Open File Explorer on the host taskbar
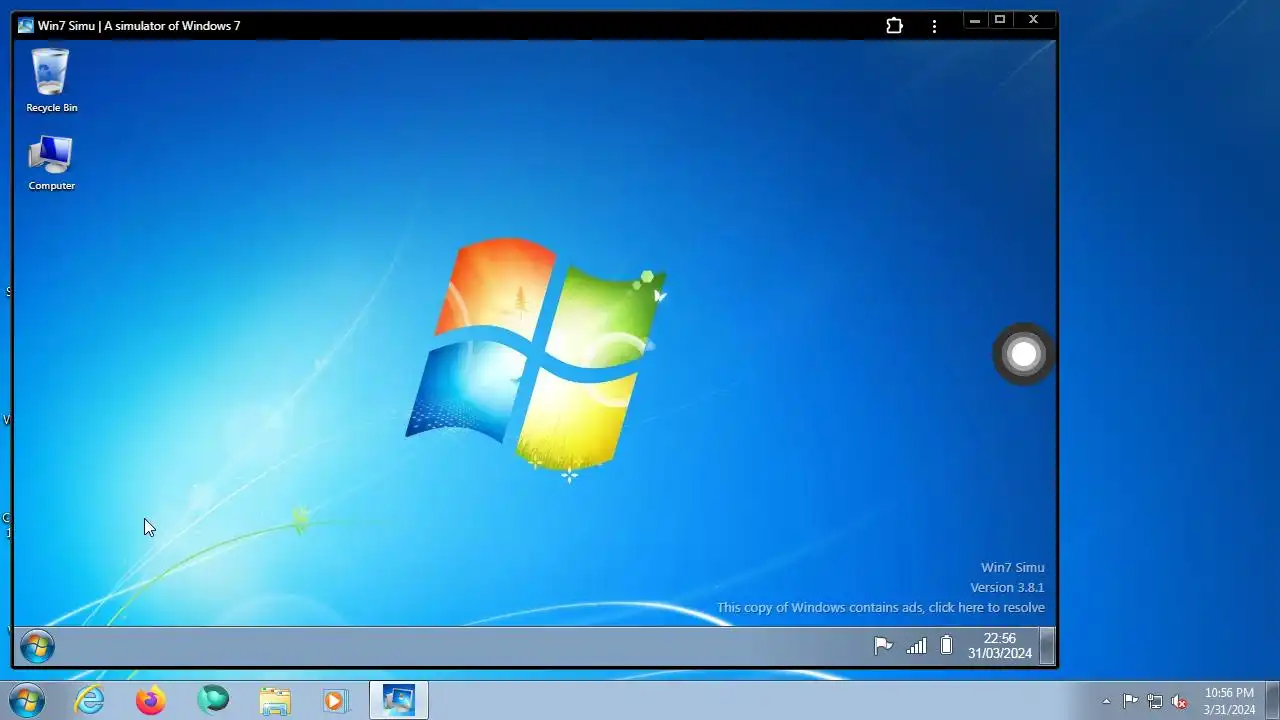 [x=275, y=700]
